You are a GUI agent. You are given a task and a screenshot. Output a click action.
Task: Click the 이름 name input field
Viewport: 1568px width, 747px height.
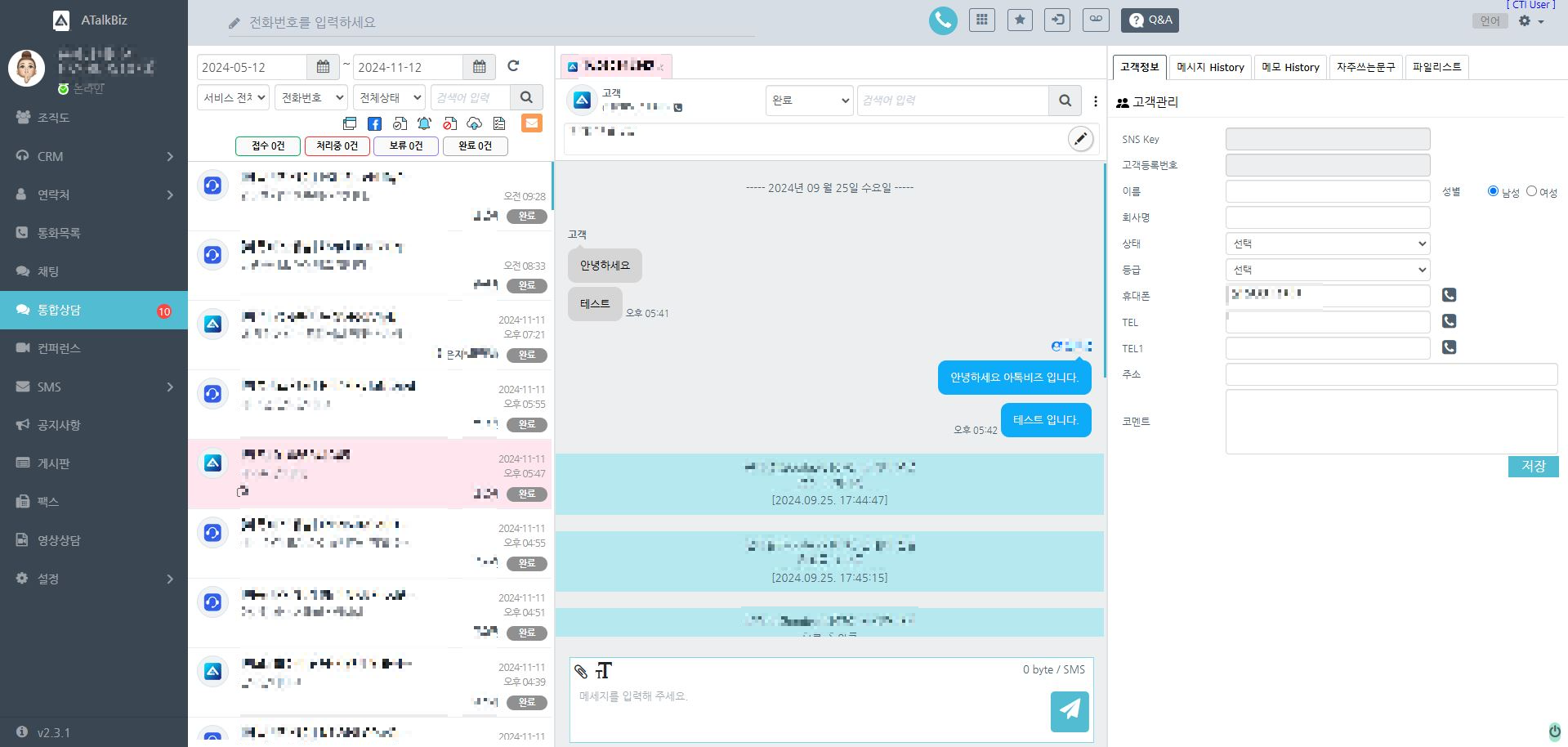tap(1328, 191)
